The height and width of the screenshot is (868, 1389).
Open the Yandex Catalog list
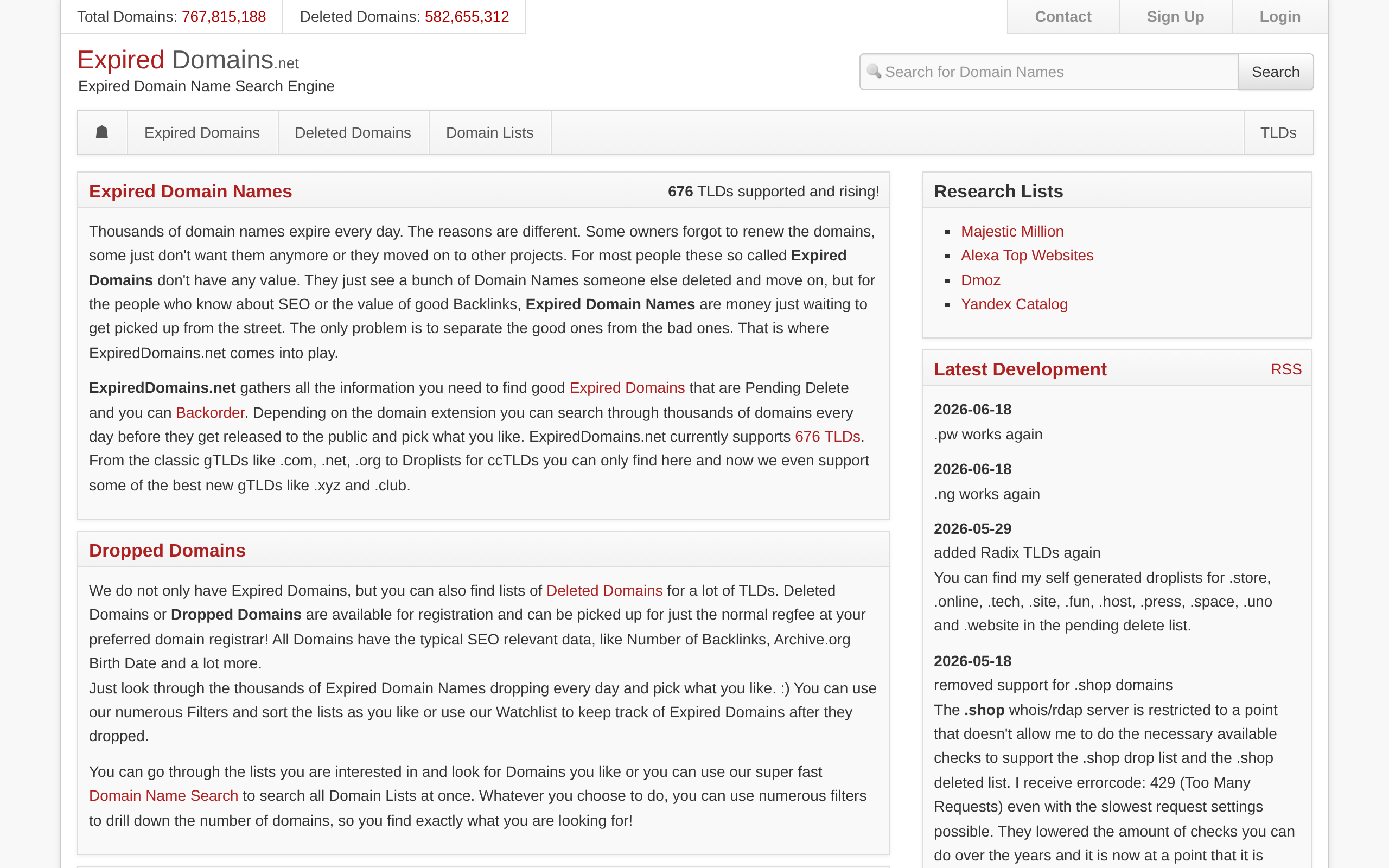1014,304
